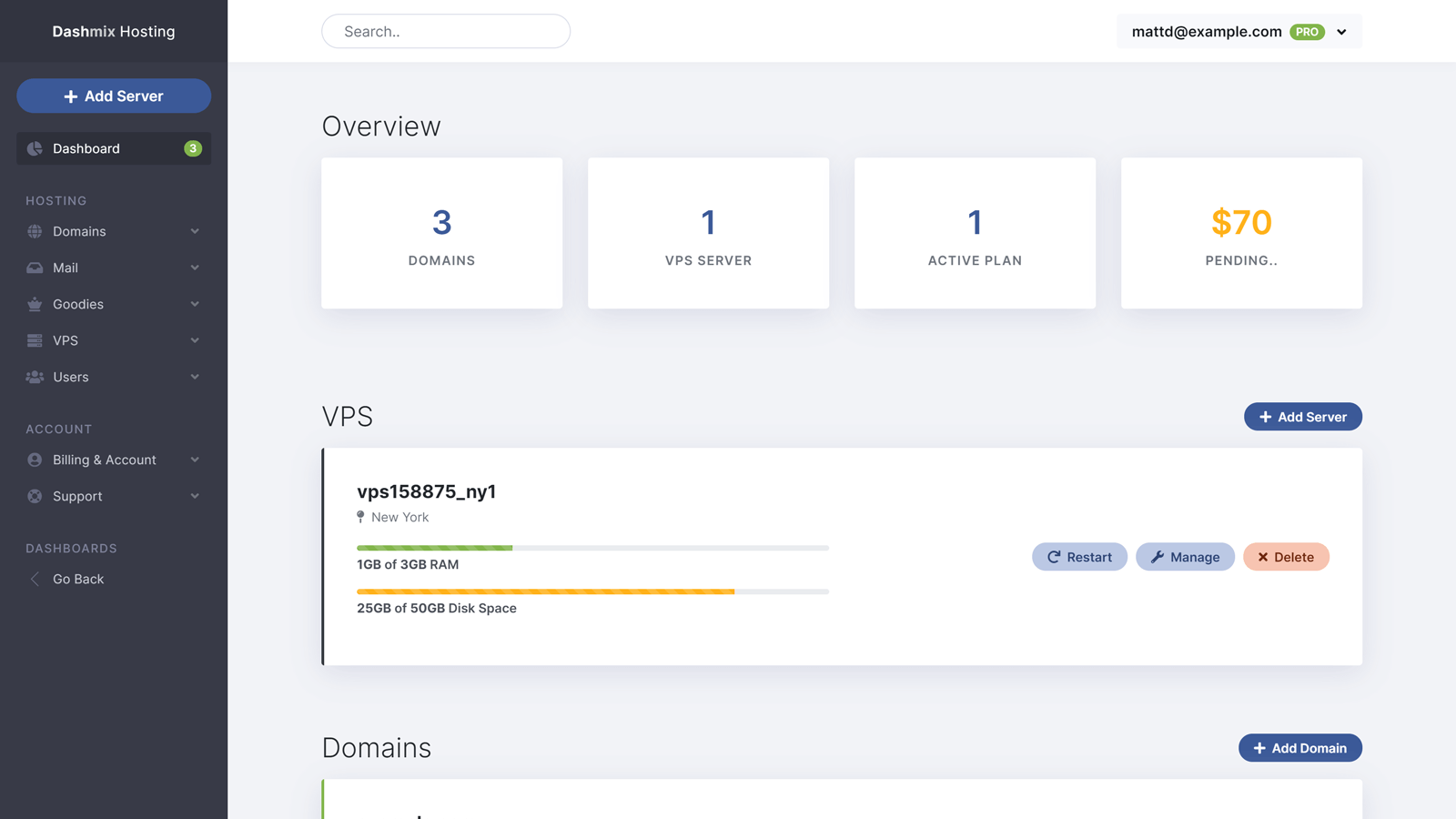Click the Dashboard pie chart icon

pyautogui.click(x=35, y=148)
